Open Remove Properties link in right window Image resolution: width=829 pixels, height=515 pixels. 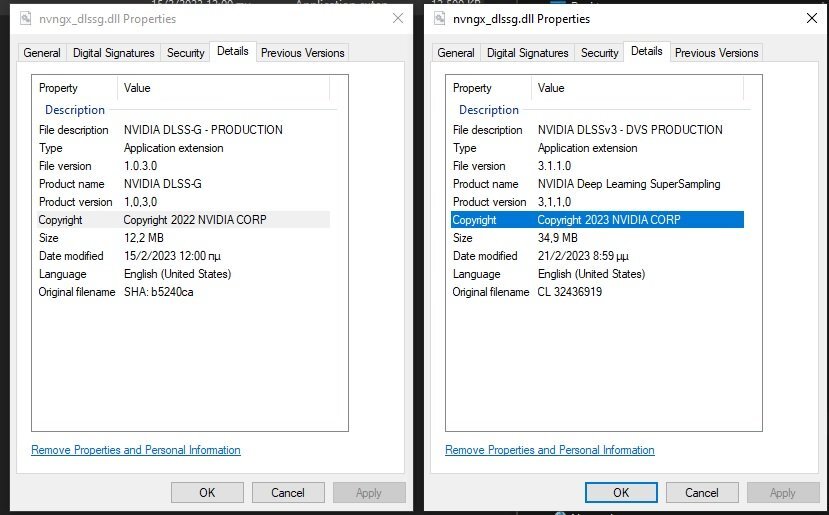(550, 450)
